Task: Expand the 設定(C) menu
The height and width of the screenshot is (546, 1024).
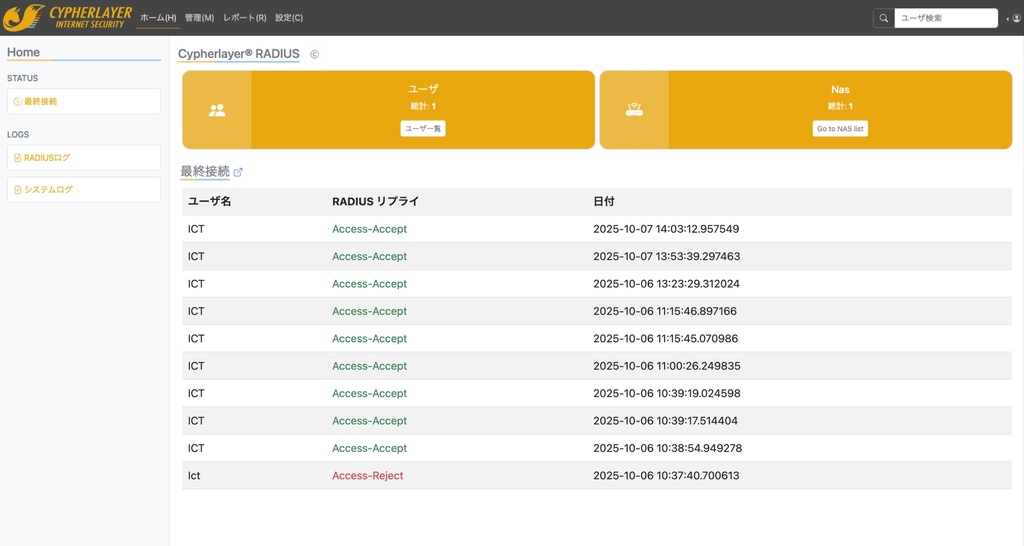Action: (289, 18)
